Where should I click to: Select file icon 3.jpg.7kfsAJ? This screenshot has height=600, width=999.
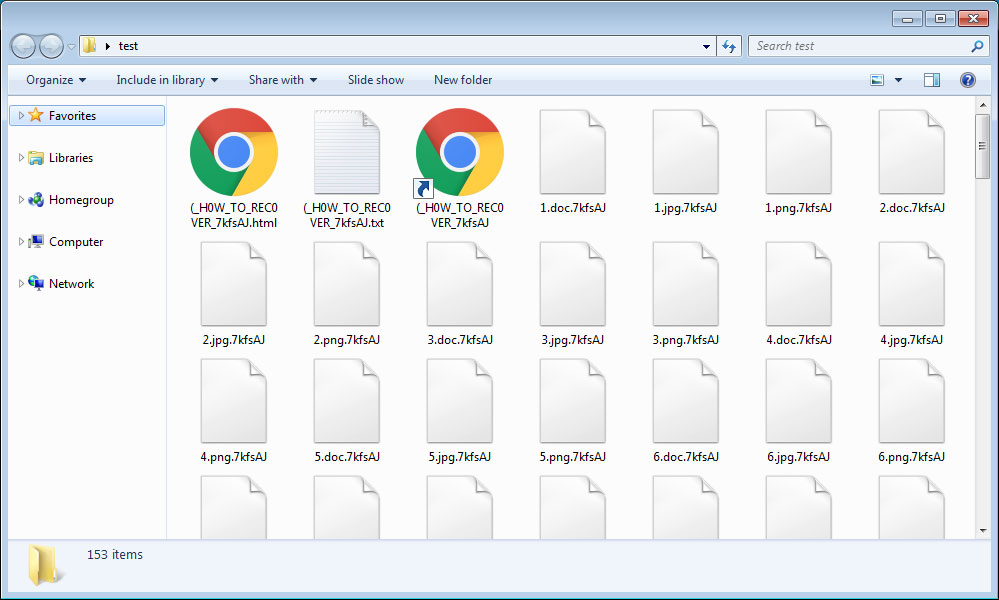(x=572, y=284)
